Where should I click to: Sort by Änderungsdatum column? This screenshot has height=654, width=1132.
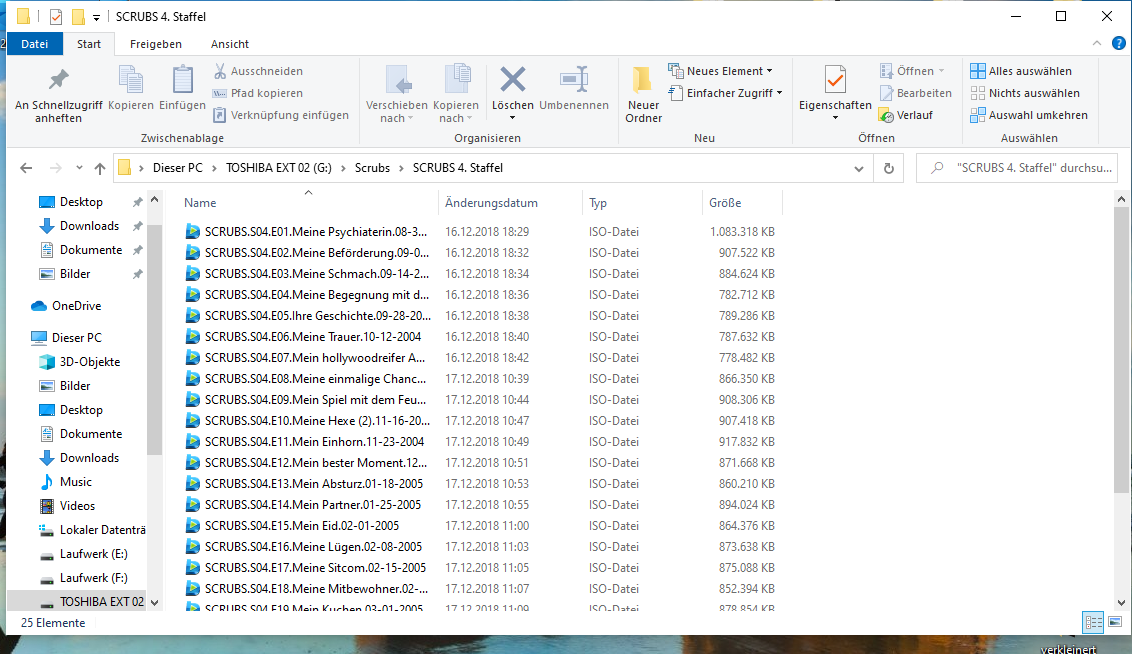click(x=510, y=203)
